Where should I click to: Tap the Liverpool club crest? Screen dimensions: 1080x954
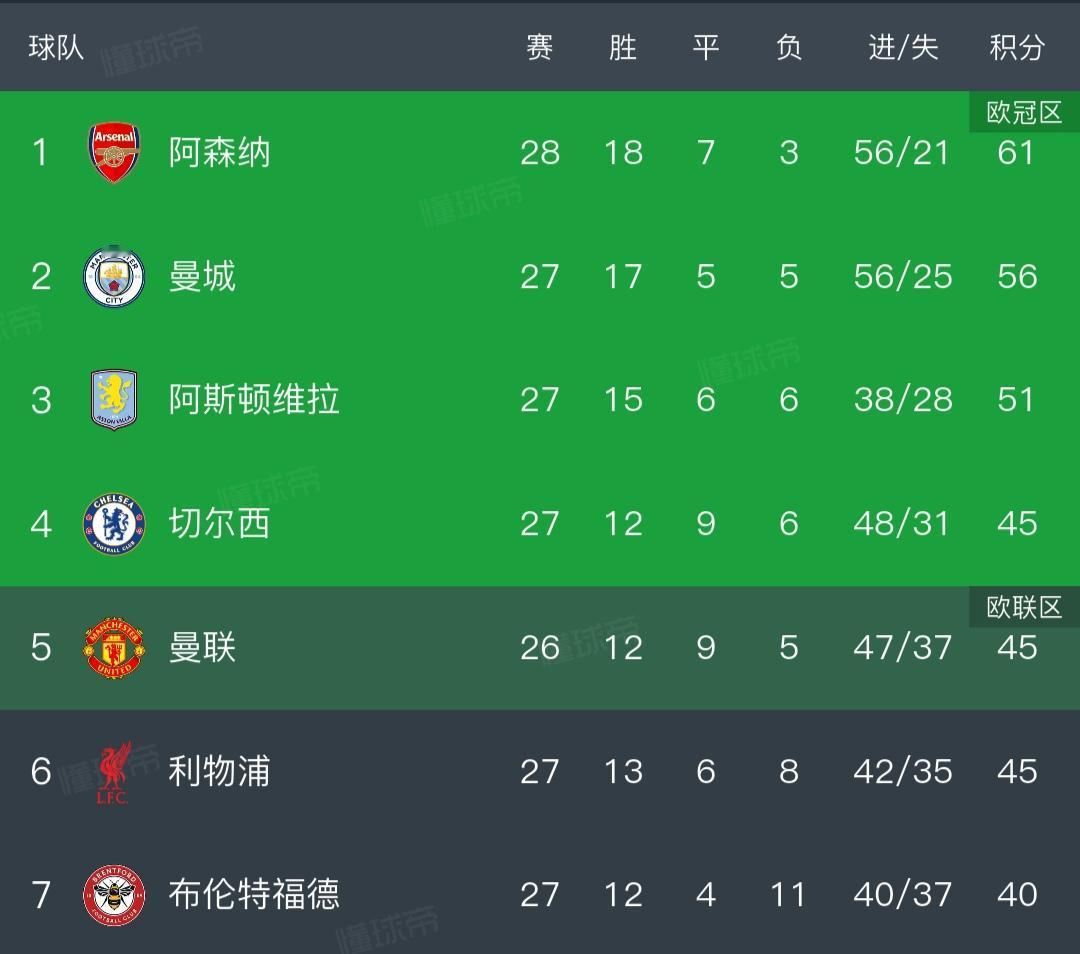114,772
